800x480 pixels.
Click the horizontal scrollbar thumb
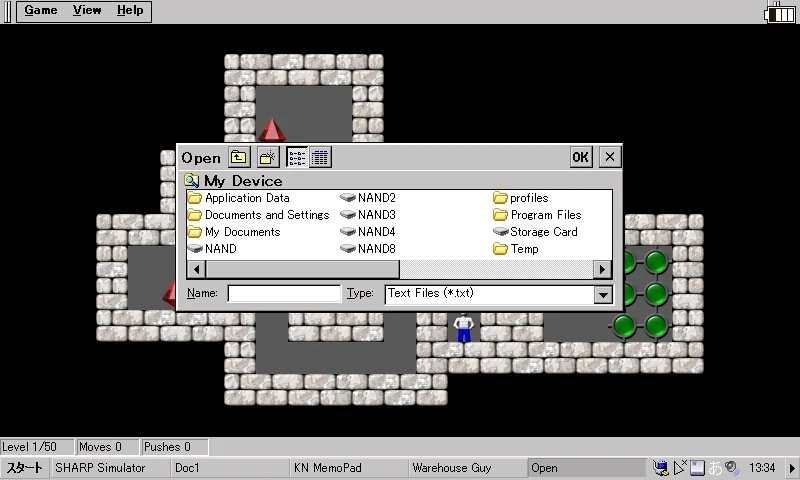(303, 269)
